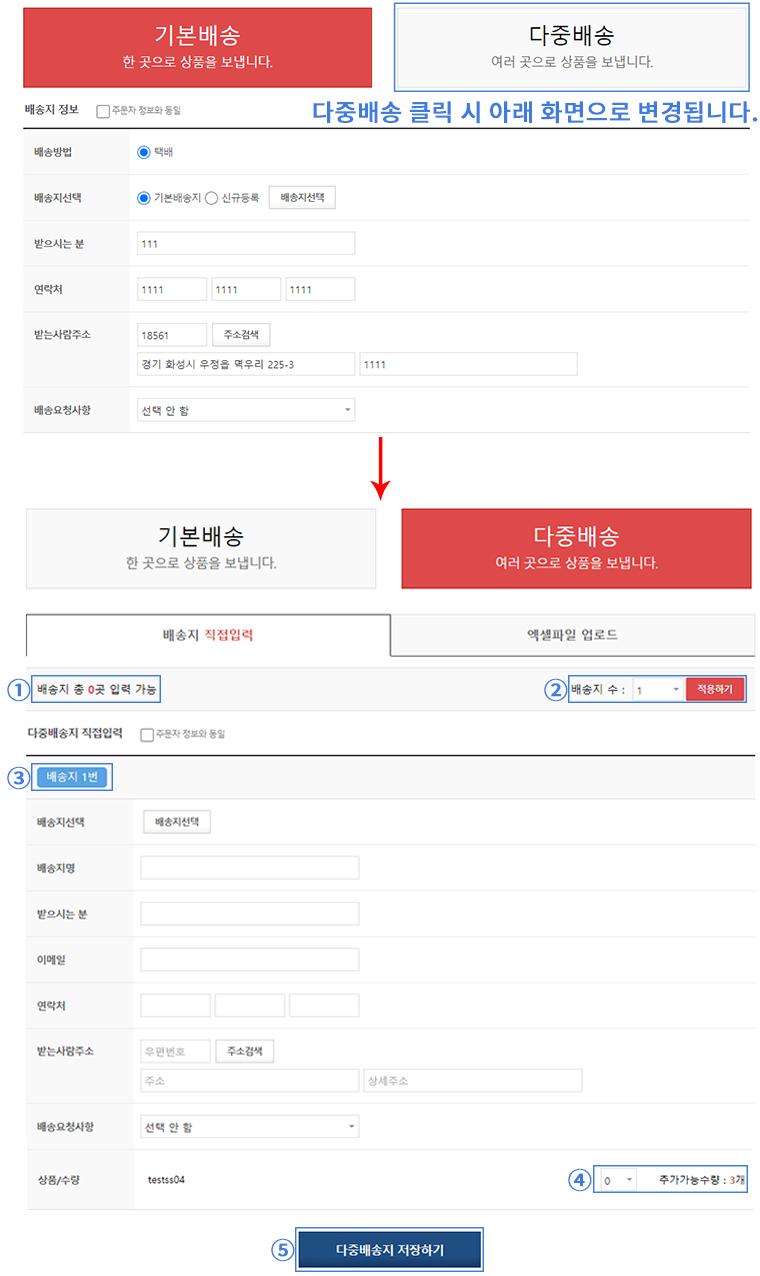
Task: Open 배송요청사항 dropdown in the 배송지 1번 form
Action: (x=249, y=1127)
